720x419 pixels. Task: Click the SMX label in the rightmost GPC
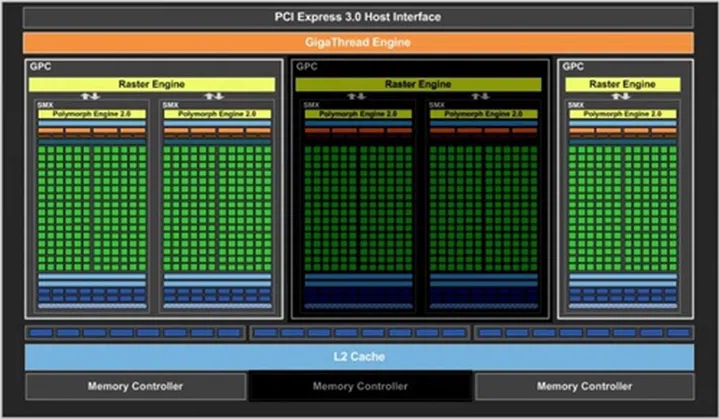(x=575, y=104)
